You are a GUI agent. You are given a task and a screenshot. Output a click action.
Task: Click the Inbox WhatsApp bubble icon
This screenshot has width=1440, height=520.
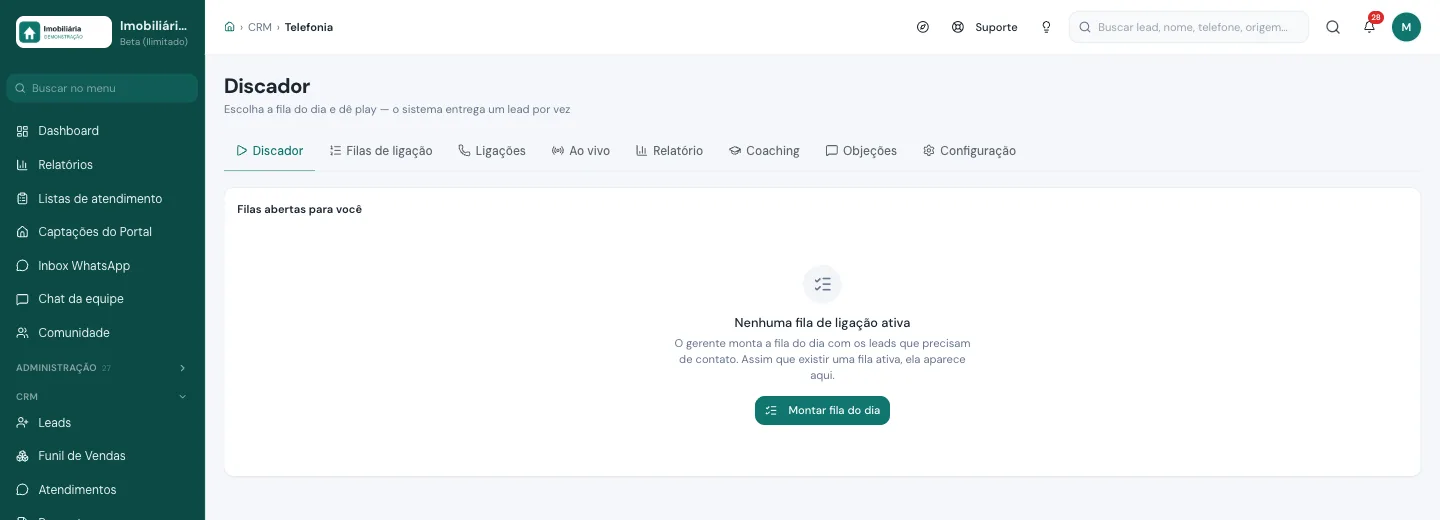point(22,266)
